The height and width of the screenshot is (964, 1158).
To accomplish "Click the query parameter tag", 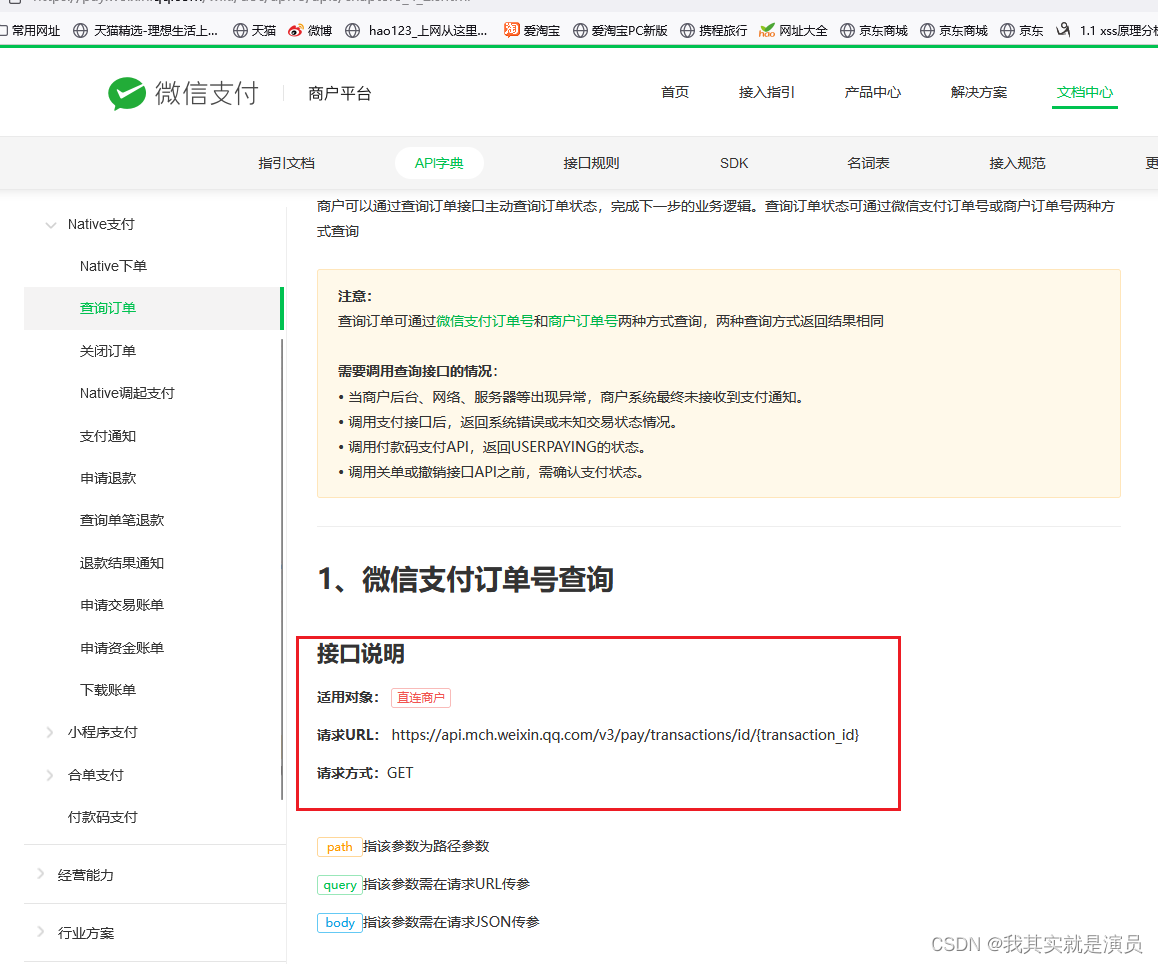I will click(x=340, y=884).
